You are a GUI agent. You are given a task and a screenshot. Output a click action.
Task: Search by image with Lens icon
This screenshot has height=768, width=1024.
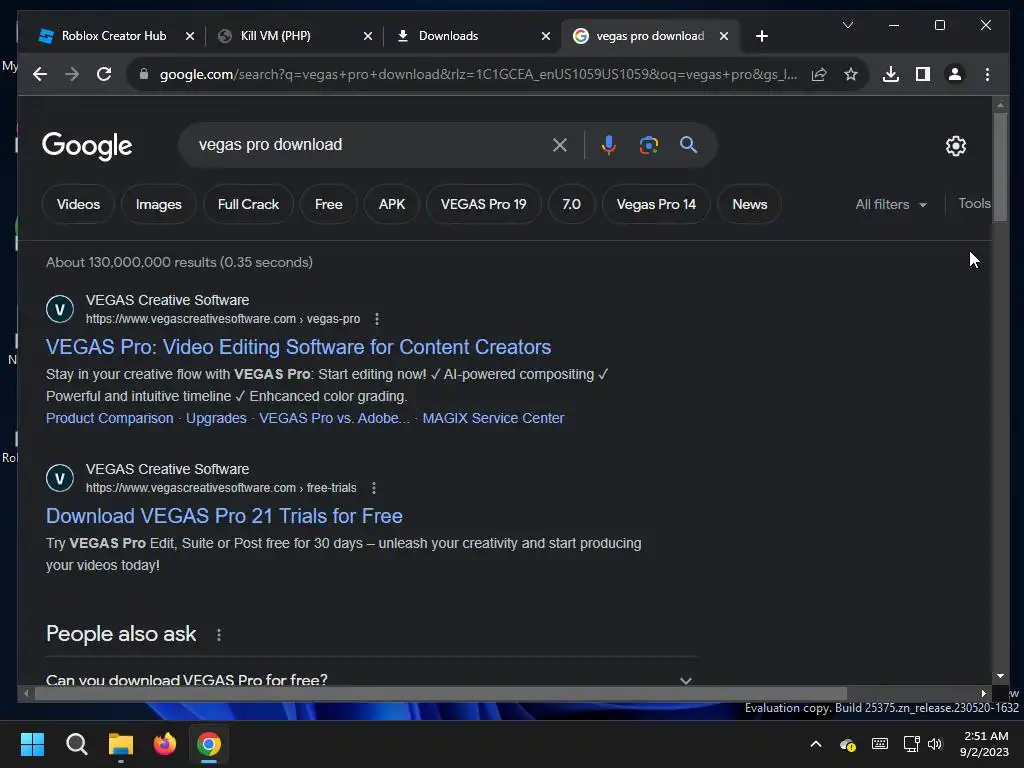pyautogui.click(x=648, y=145)
